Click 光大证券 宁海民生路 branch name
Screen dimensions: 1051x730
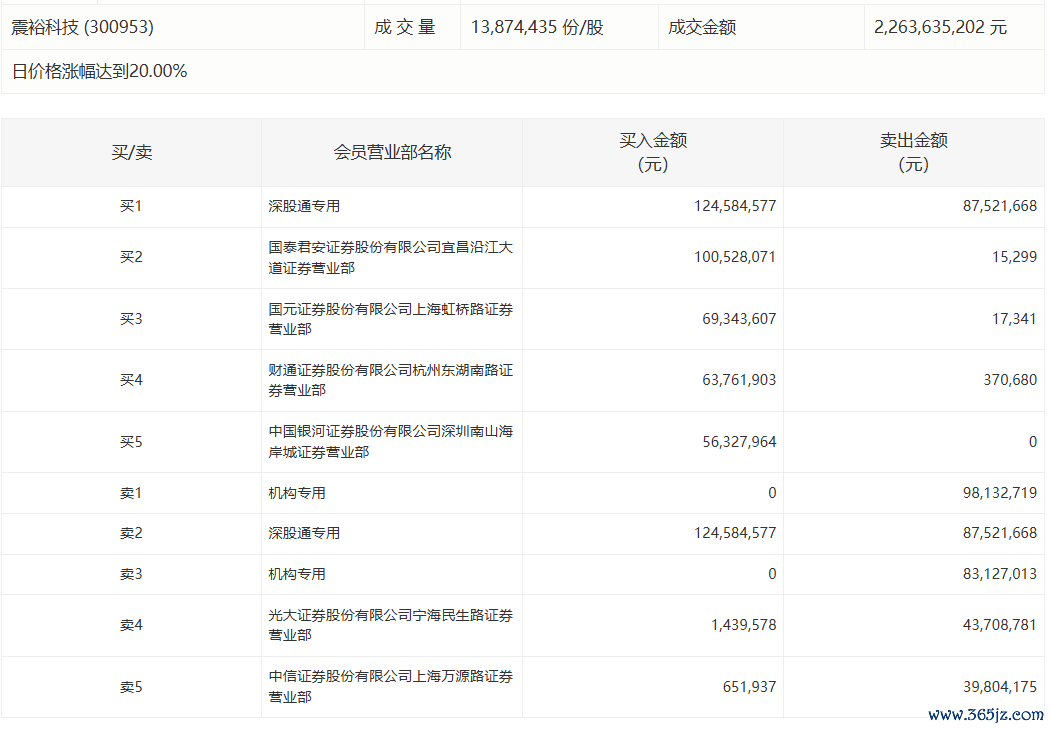pos(391,625)
